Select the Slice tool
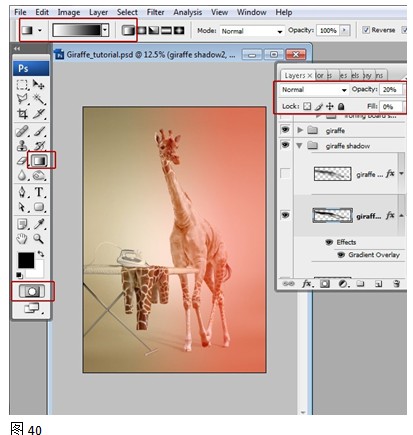This screenshot has height=435, width=413. [39, 114]
